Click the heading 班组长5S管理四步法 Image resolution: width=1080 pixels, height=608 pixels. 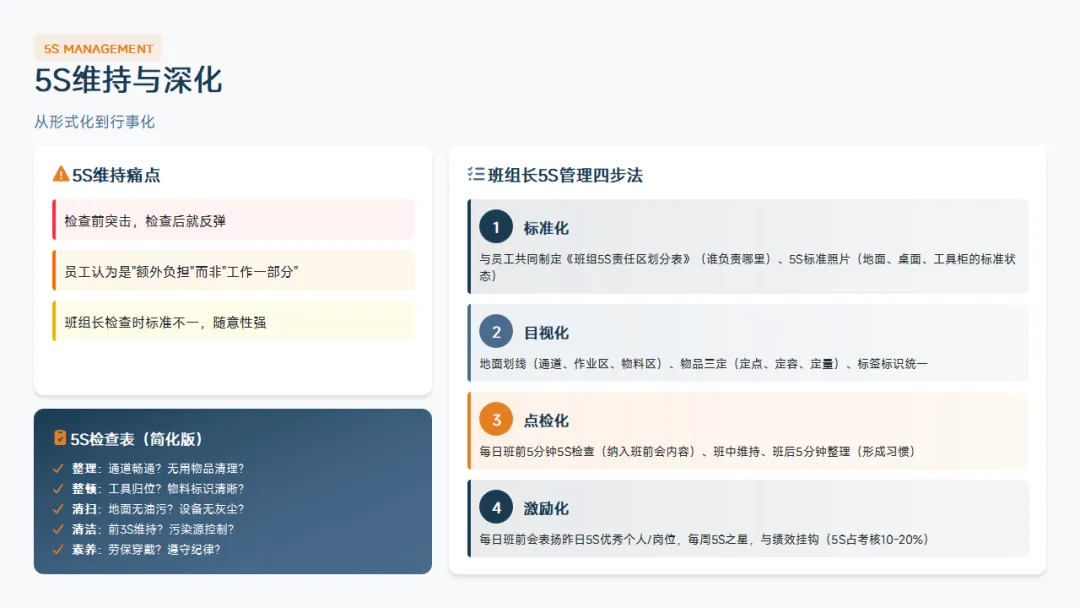(x=565, y=175)
